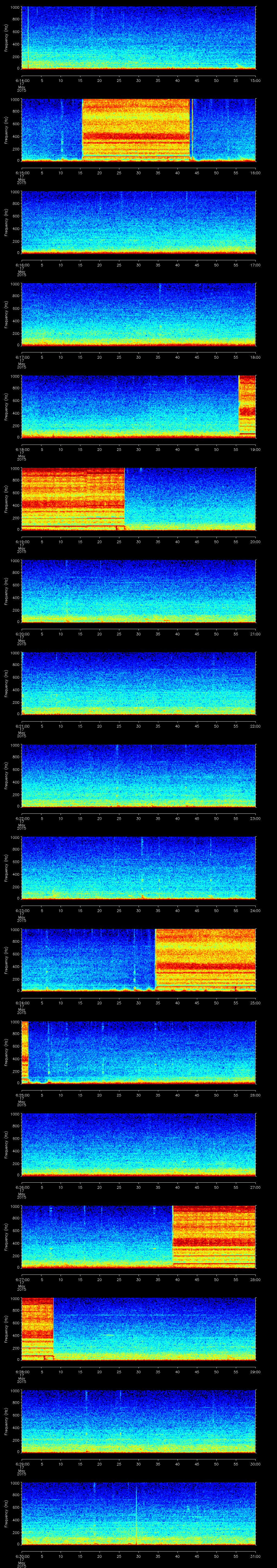
Task: Click the 28:00 end time label
Action: tap(256, 1279)
